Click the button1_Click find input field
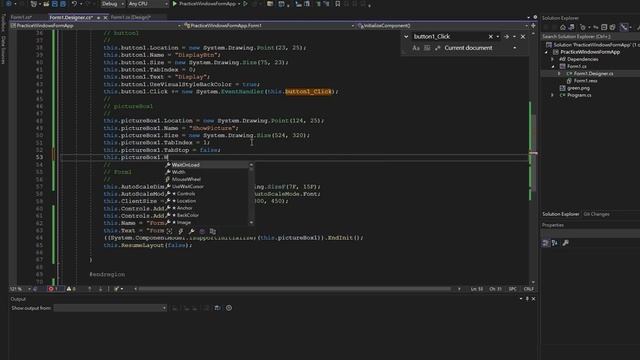 449,37
